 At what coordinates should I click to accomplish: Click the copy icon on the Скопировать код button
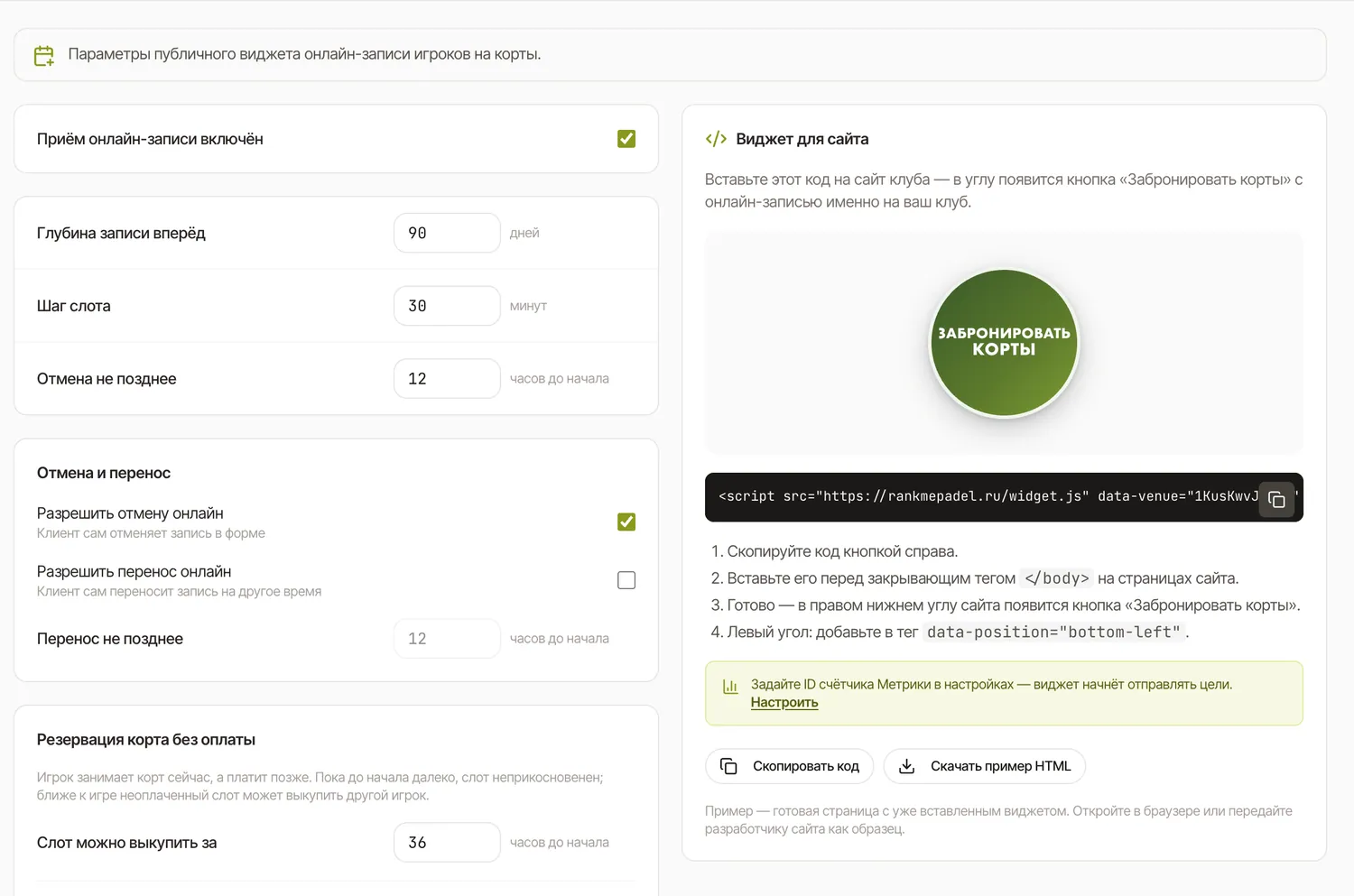728,766
